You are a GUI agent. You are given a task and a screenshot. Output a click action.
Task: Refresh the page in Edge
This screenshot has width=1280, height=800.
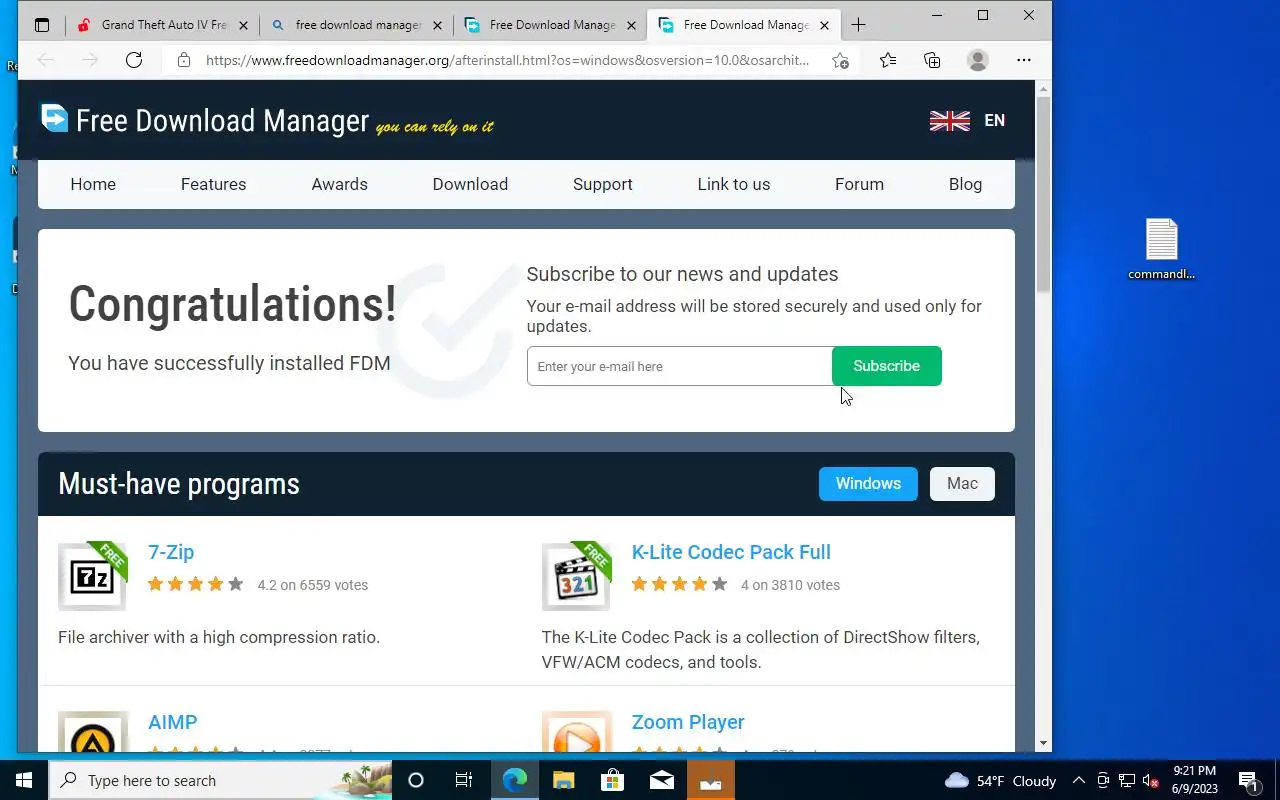pos(134,60)
